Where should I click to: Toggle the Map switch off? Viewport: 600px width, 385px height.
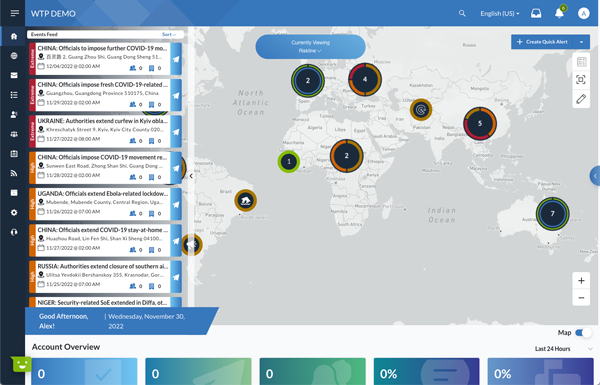(x=583, y=333)
